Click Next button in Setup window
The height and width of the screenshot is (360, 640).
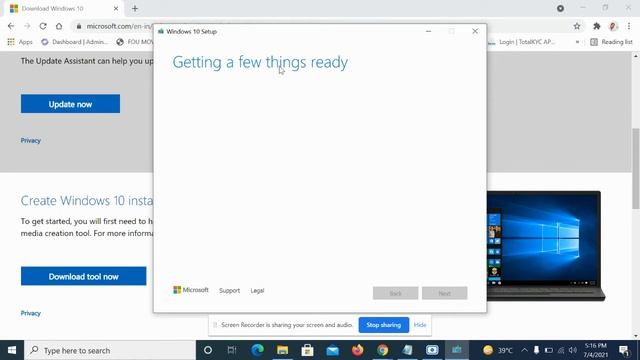tap(444, 293)
